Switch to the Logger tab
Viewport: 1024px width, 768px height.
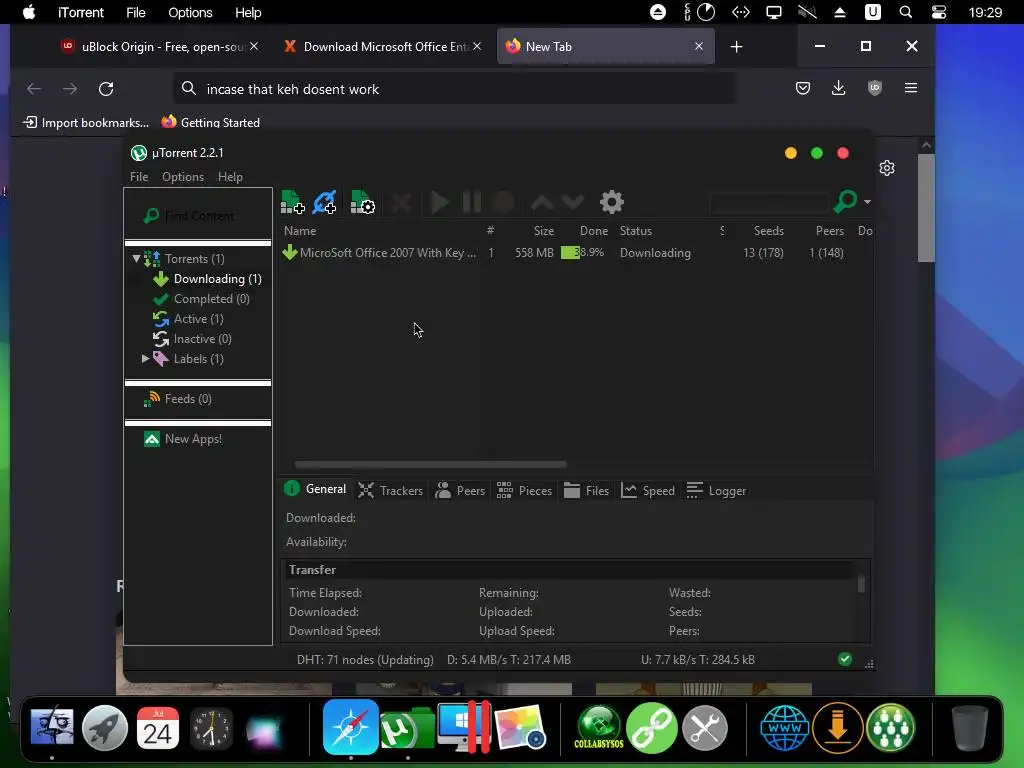pyautogui.click(x=716, y=490)
